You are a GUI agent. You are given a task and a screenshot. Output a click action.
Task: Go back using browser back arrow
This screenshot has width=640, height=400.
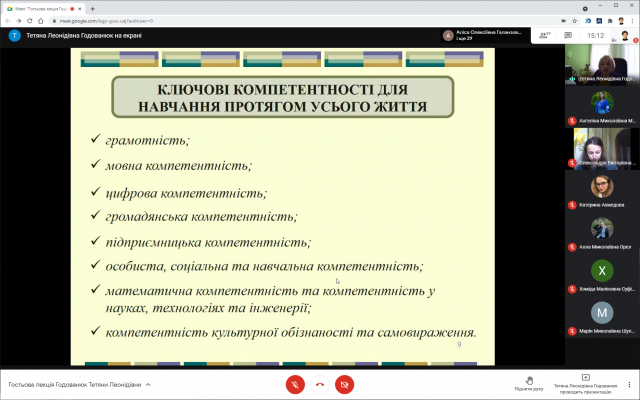point(9,19)
